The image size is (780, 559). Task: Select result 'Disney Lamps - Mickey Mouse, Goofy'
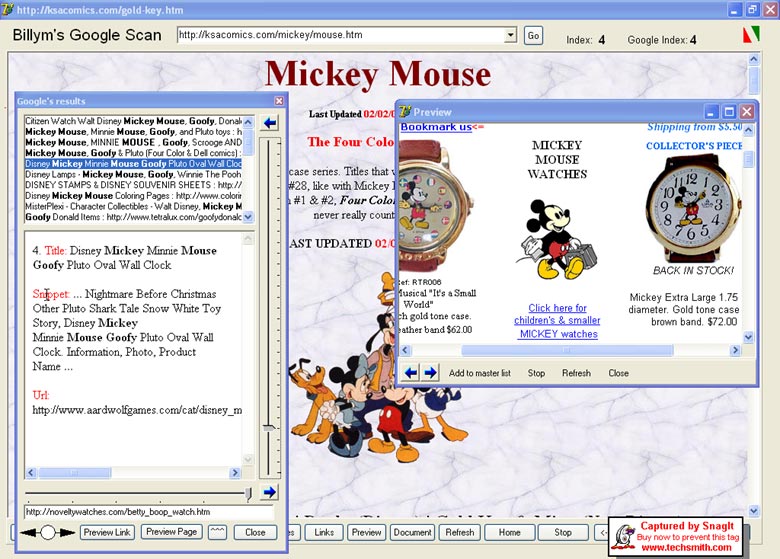133,175
